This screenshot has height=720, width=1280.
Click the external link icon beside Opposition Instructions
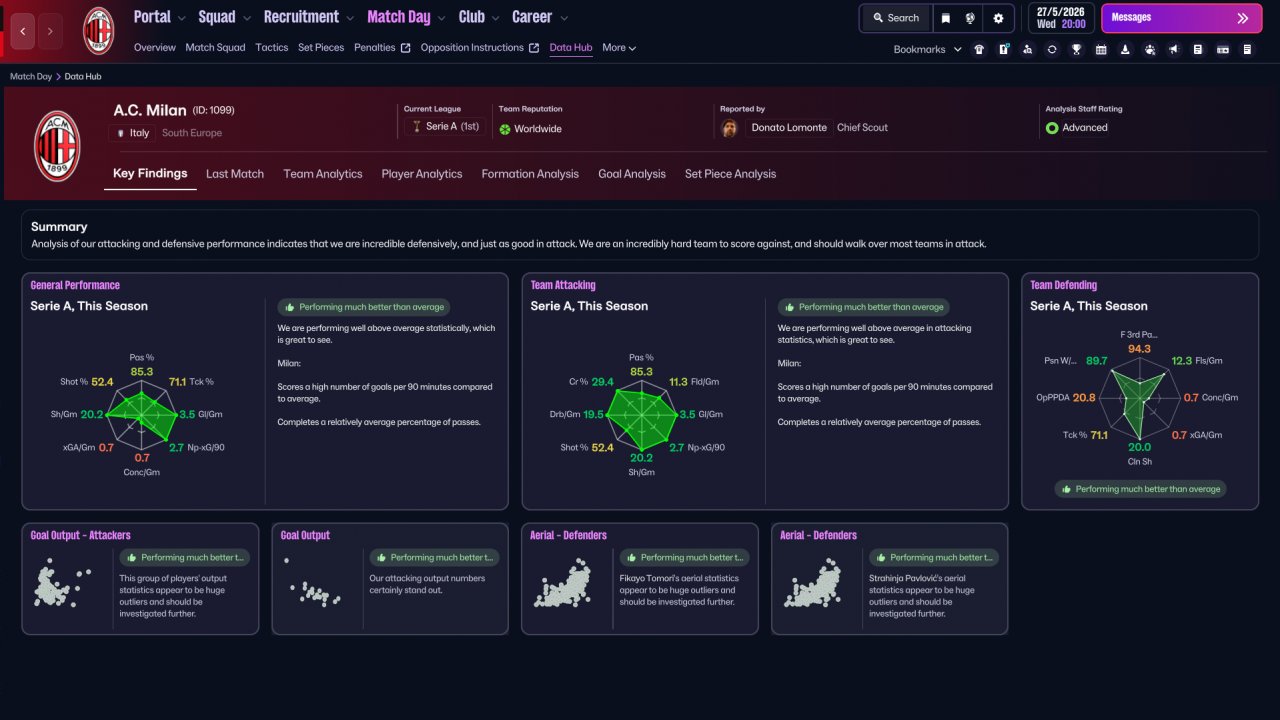534,48
